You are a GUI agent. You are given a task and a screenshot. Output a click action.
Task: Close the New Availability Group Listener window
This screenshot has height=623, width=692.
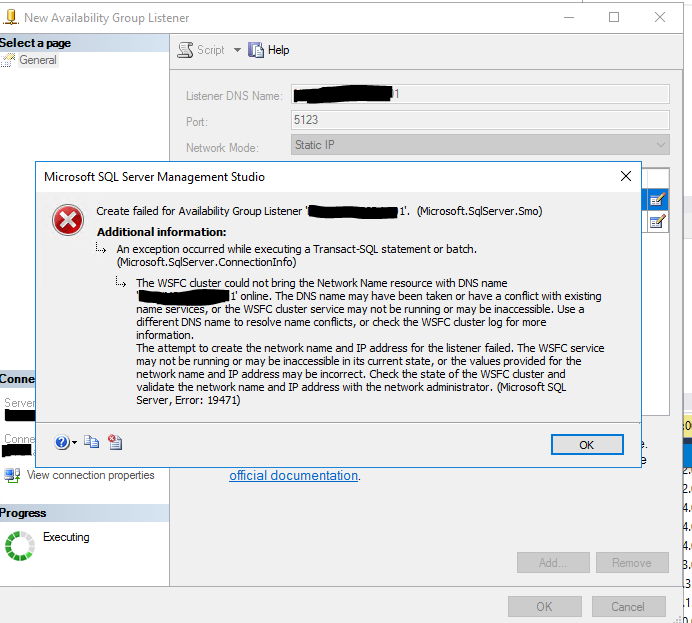[x=660, y=17]
